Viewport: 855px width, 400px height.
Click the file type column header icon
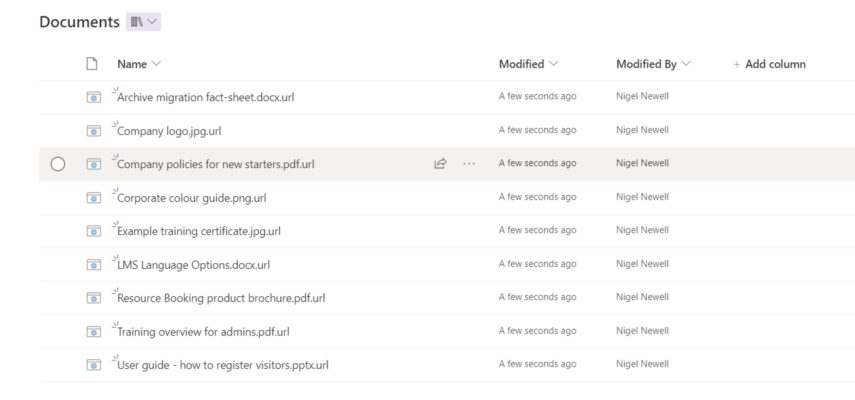tap(92, 64)
